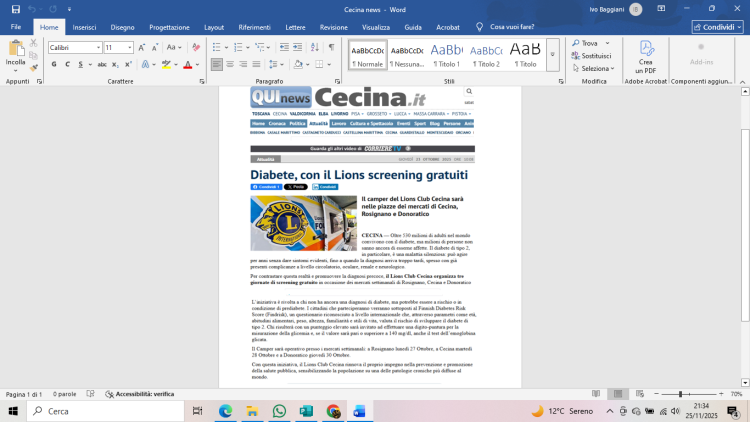Image resolution: width=750 pixels, height=422 pixels.
Task: Open shading paint bucket dropdown
Action: [307, 65]
